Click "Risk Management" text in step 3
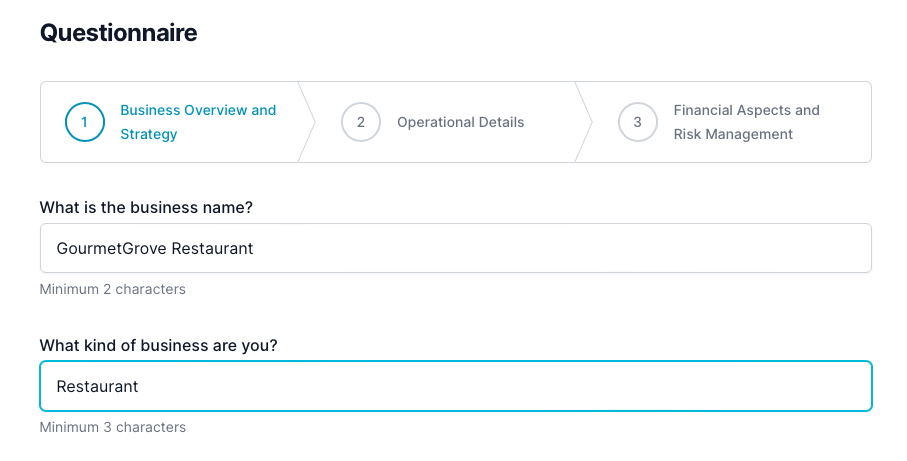The width and height of the screenshot is (907, 461). [x=733, y=134]
